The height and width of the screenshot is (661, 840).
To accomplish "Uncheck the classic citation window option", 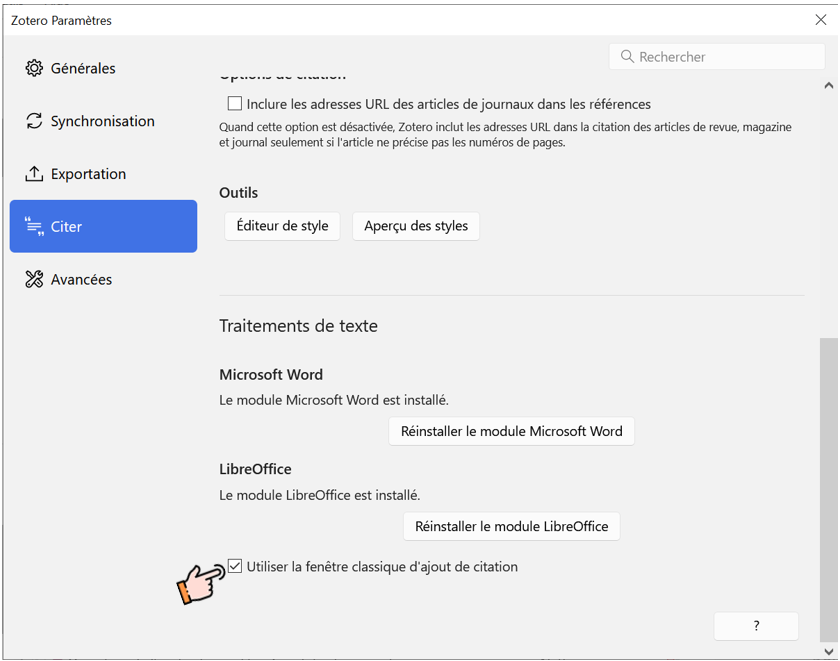I will tap(235, 566).
